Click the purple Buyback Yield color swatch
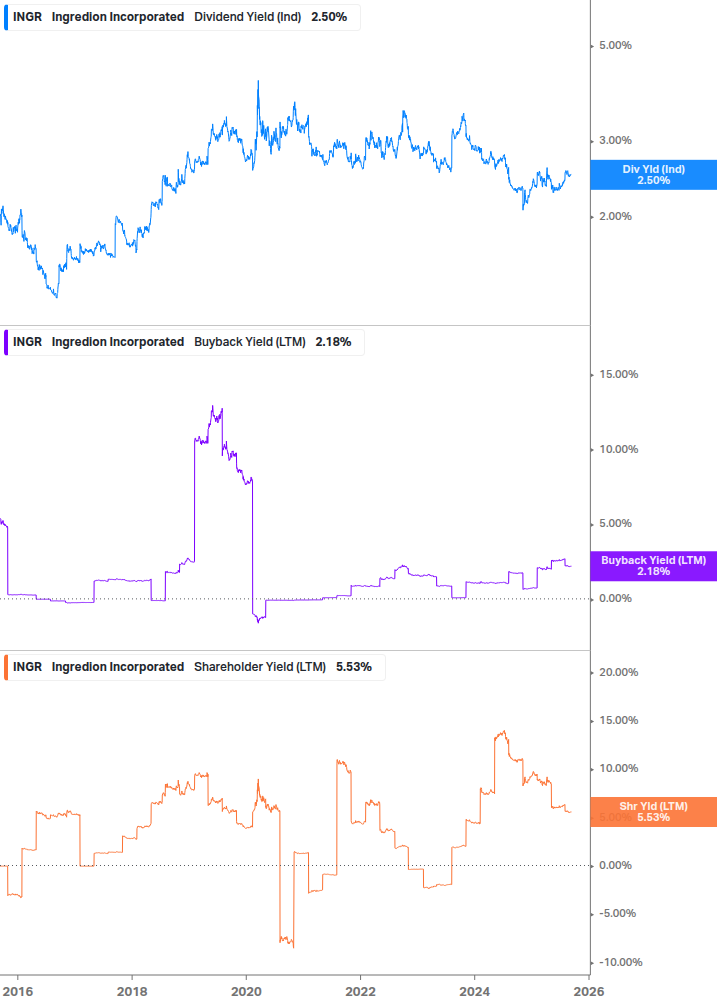This screenshot has width=717, height=1005. tap(7, 342)
